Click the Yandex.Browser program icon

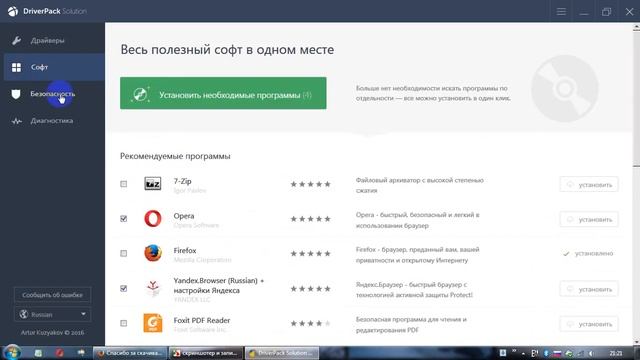tap(153, 288)
